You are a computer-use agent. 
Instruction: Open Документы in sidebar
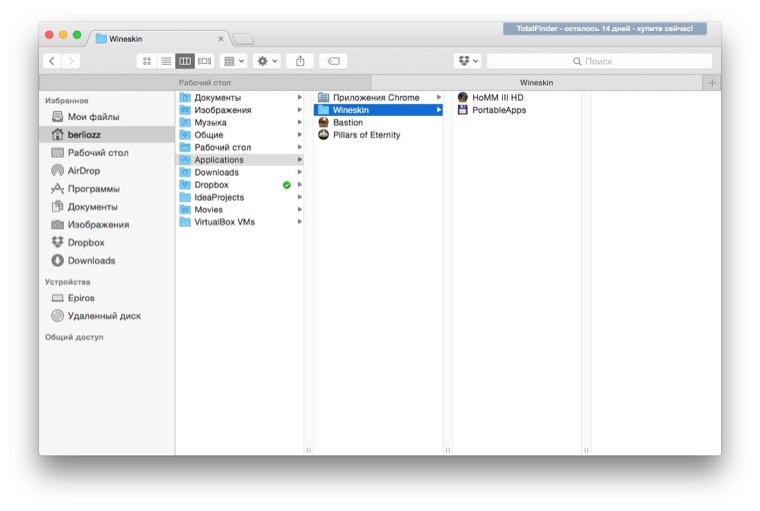pos(107,207)
